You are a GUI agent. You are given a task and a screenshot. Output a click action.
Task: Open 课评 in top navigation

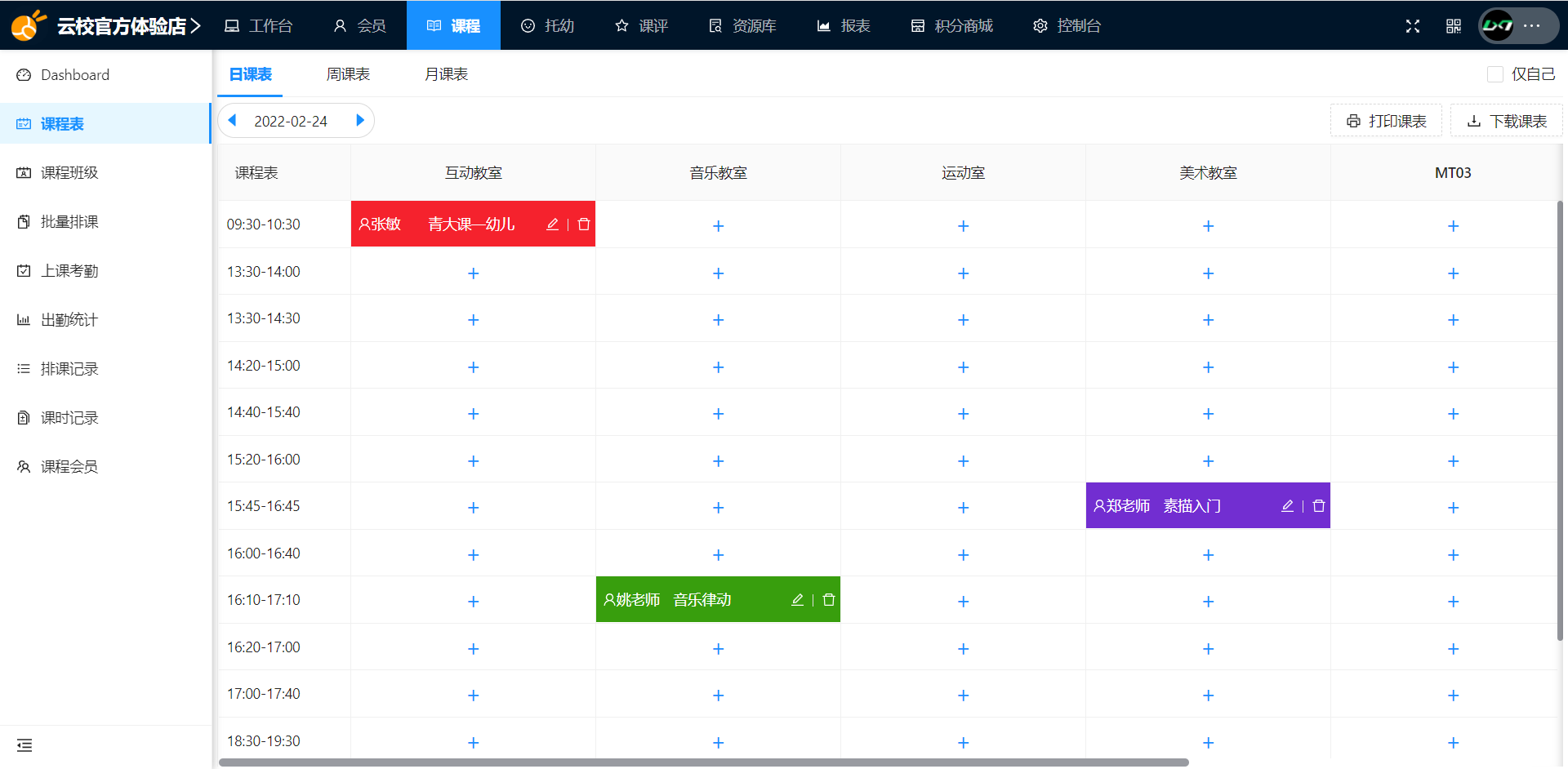[641, 25]
